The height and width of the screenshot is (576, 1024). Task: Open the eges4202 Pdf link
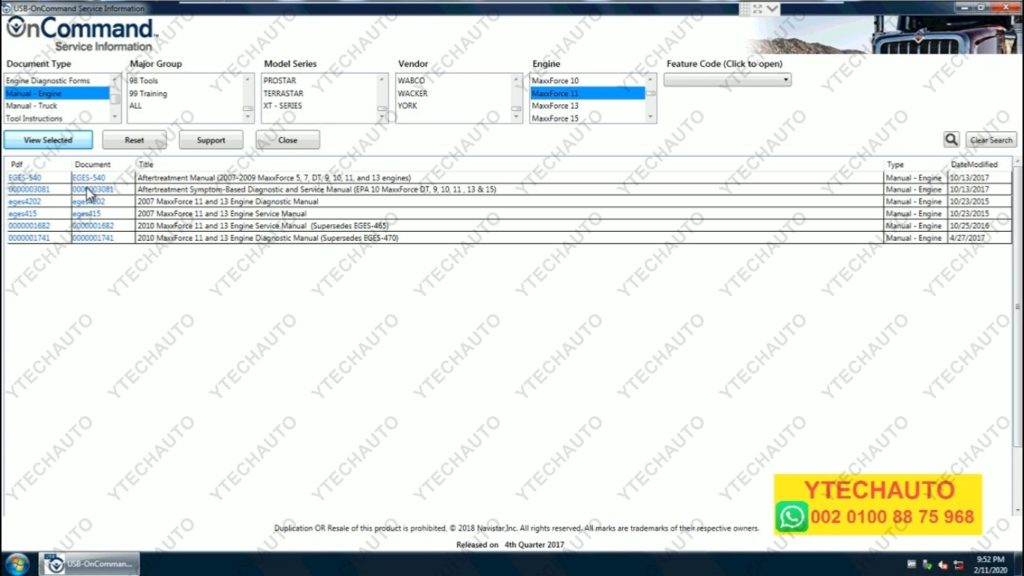(25, 202)
